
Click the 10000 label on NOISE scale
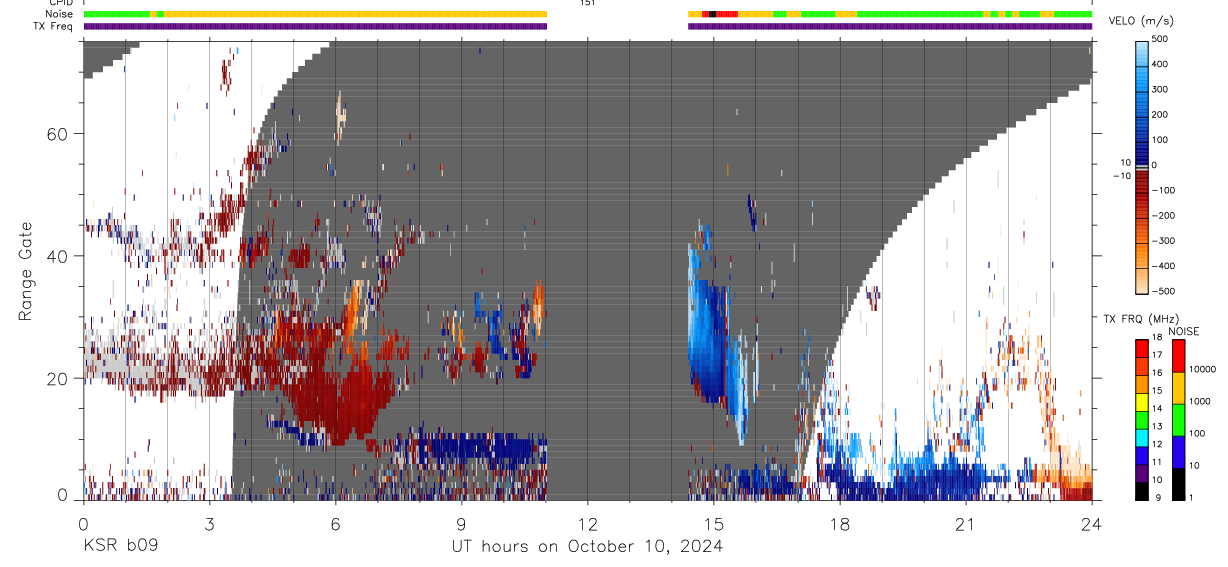coord(1201,369)
